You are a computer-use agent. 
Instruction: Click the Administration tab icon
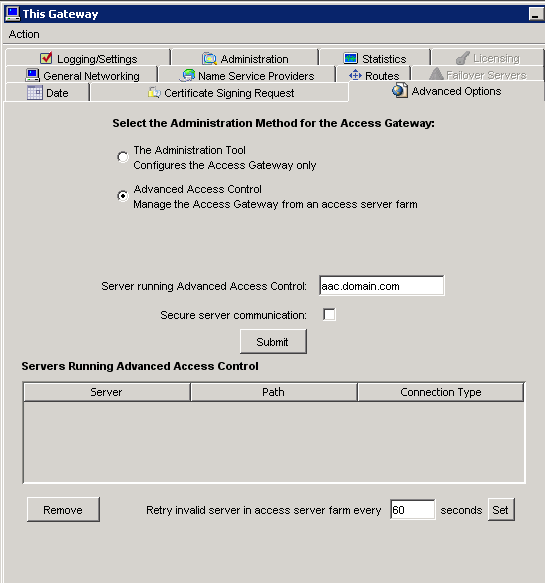click(209, 58)
